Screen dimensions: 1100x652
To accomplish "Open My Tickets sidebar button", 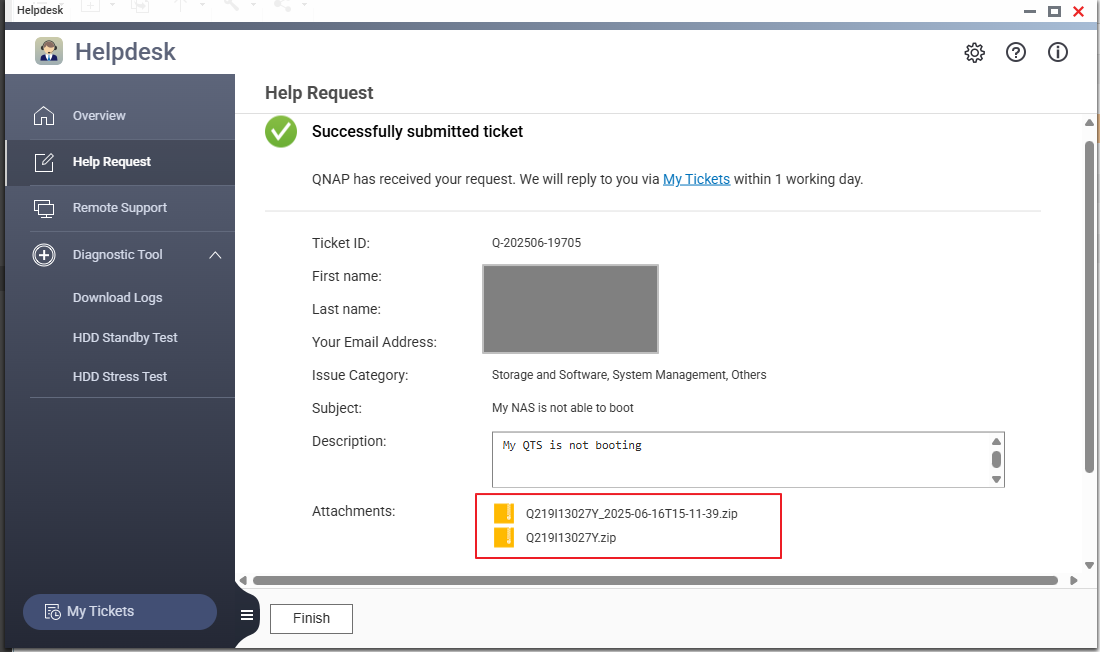I will click(120, 612).
